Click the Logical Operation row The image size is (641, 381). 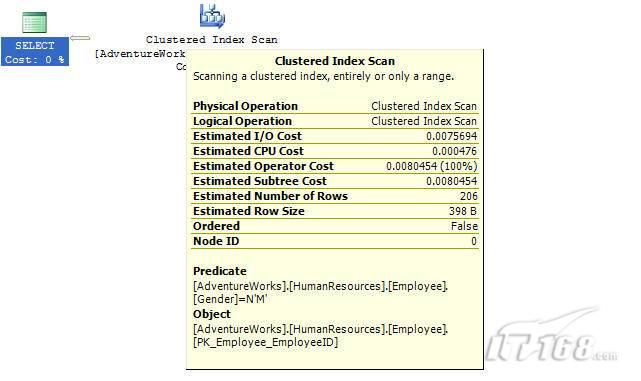[335, 121]
